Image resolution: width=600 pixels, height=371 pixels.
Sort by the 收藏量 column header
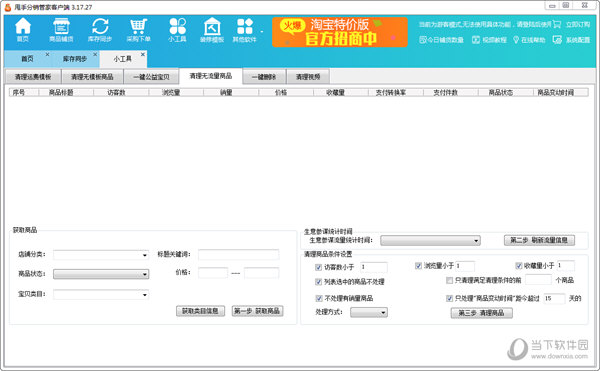341,92
